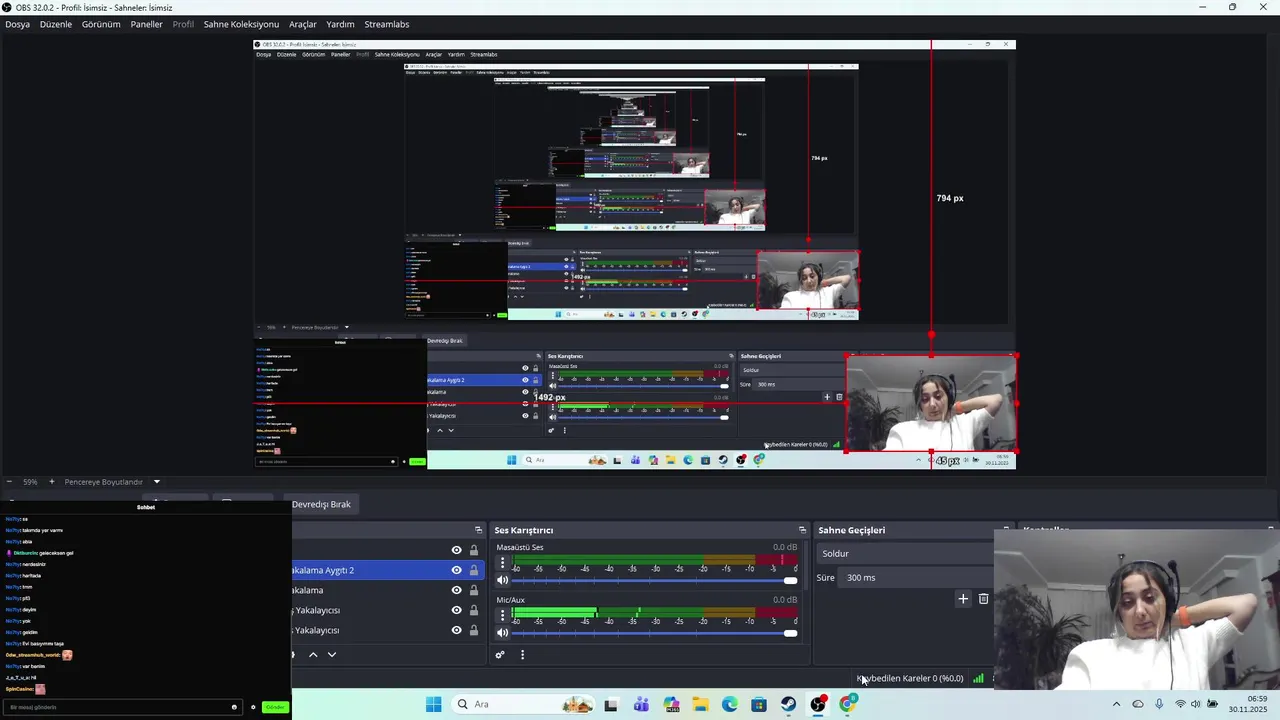Open the Dosya menu
1280x720 pixels.
tap(17, 24)
